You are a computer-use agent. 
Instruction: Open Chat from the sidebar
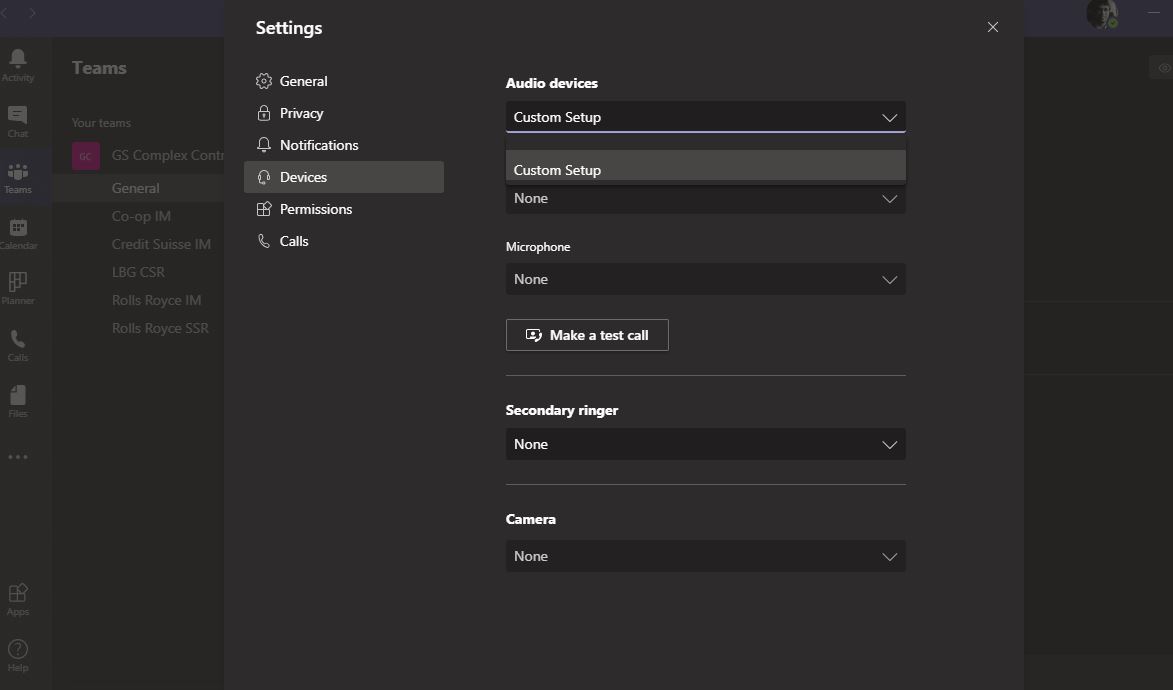(18, 120)
